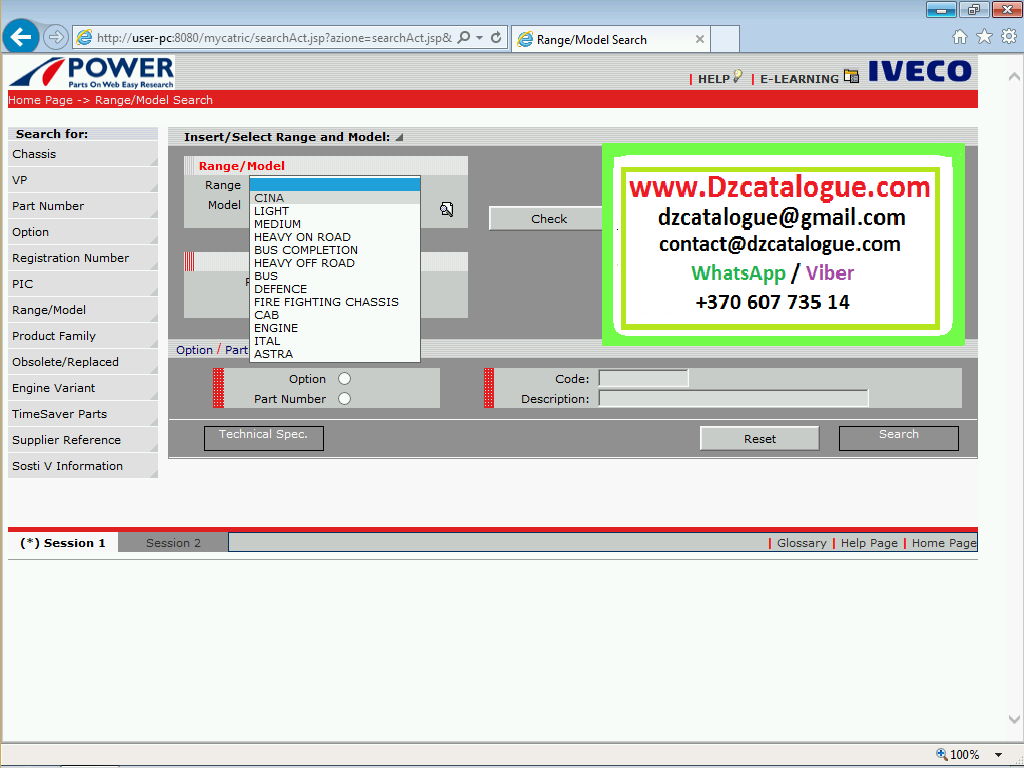Click the browser Forward arrow button
Screen dimensions: 1024x768
[x=56, y=37]
